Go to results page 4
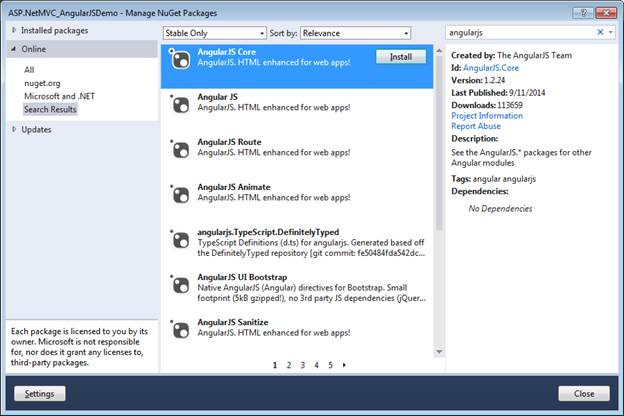Viewport: 624px width, 416px height. click(316, 365)
